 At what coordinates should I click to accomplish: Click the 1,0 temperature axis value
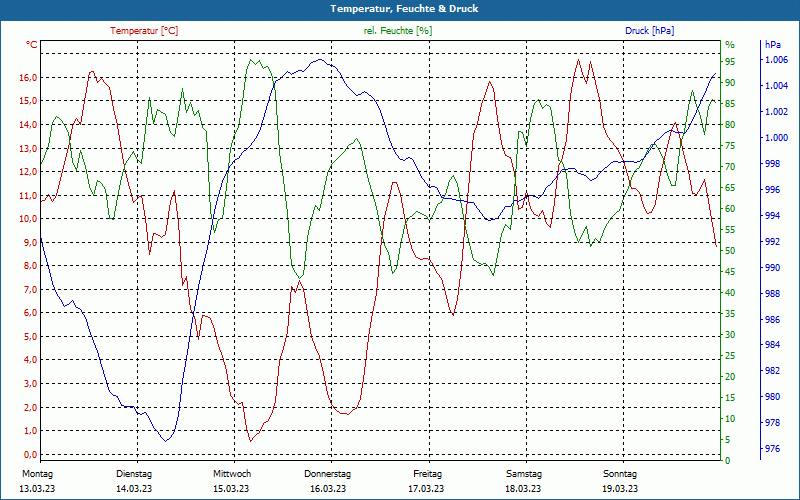(x=31, y=431)
